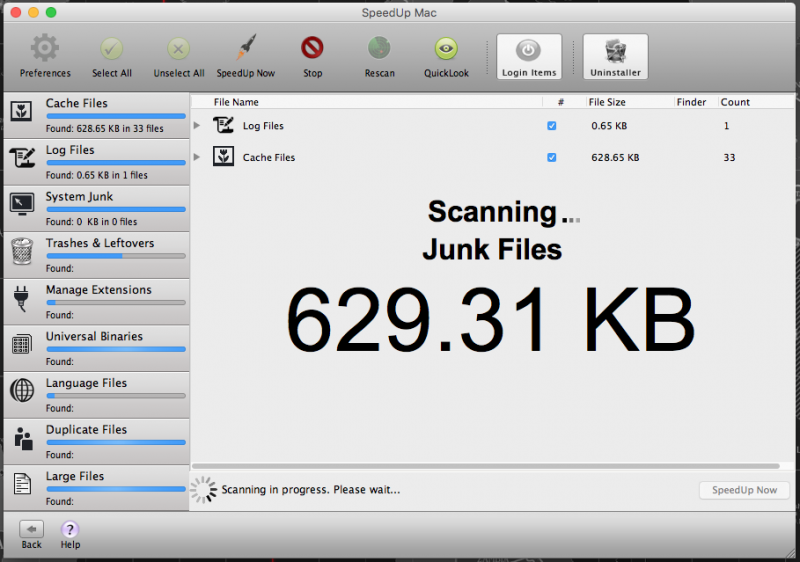Launch SpeedUp Now rocket icon
800x562 pixels.
(x=246, y=47)
